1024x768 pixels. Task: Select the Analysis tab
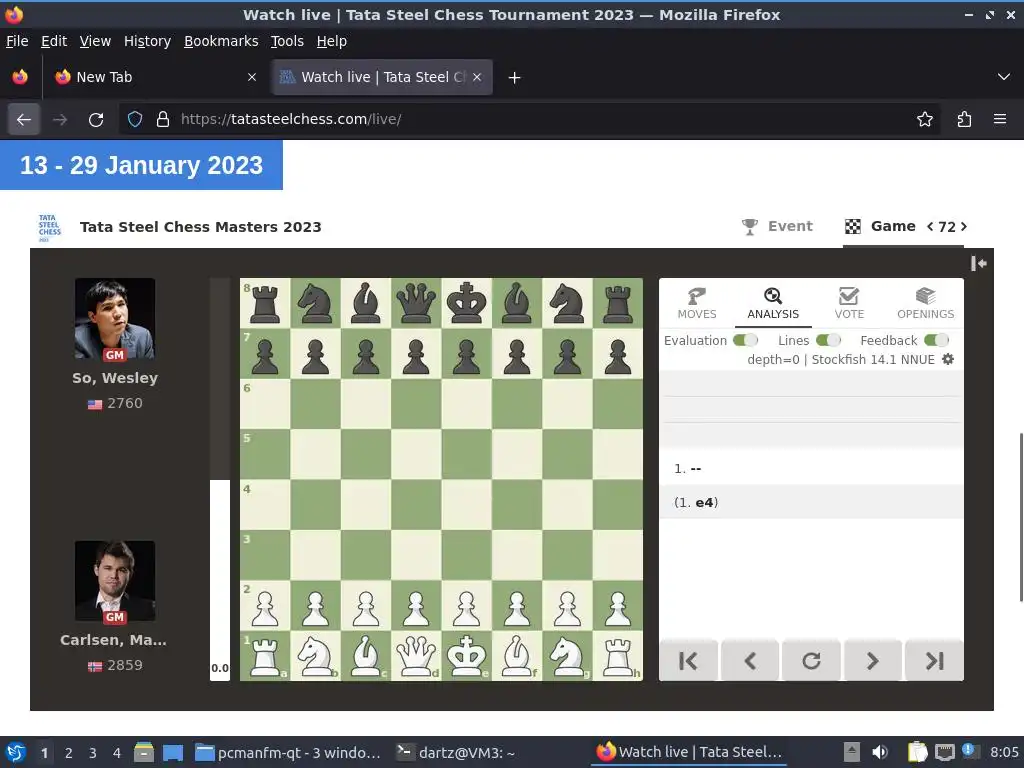pos(773,304)
